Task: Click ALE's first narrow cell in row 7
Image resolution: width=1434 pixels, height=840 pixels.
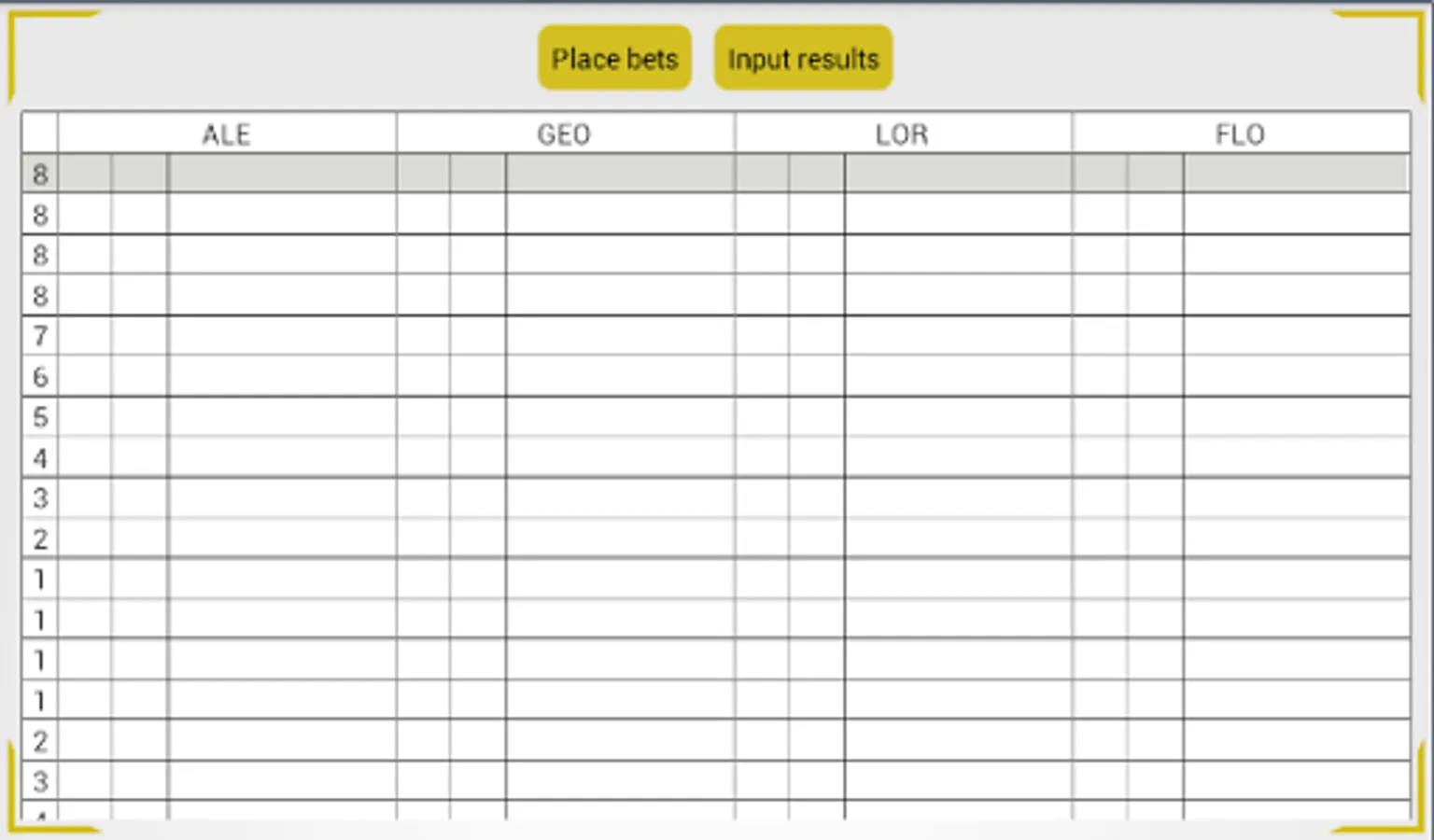Action: tap(85, 336)
